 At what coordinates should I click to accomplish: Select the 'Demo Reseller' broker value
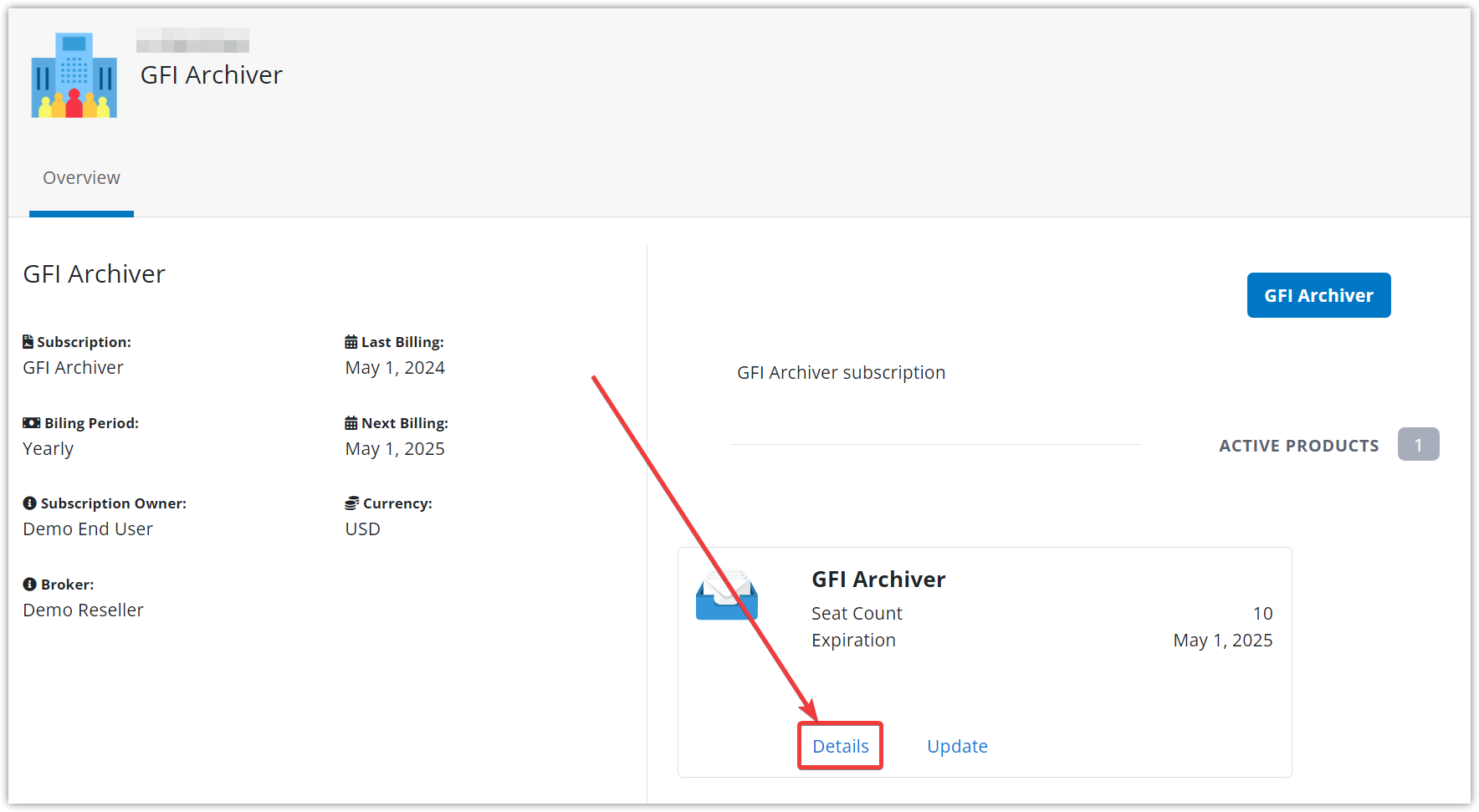tap(83, 610)
